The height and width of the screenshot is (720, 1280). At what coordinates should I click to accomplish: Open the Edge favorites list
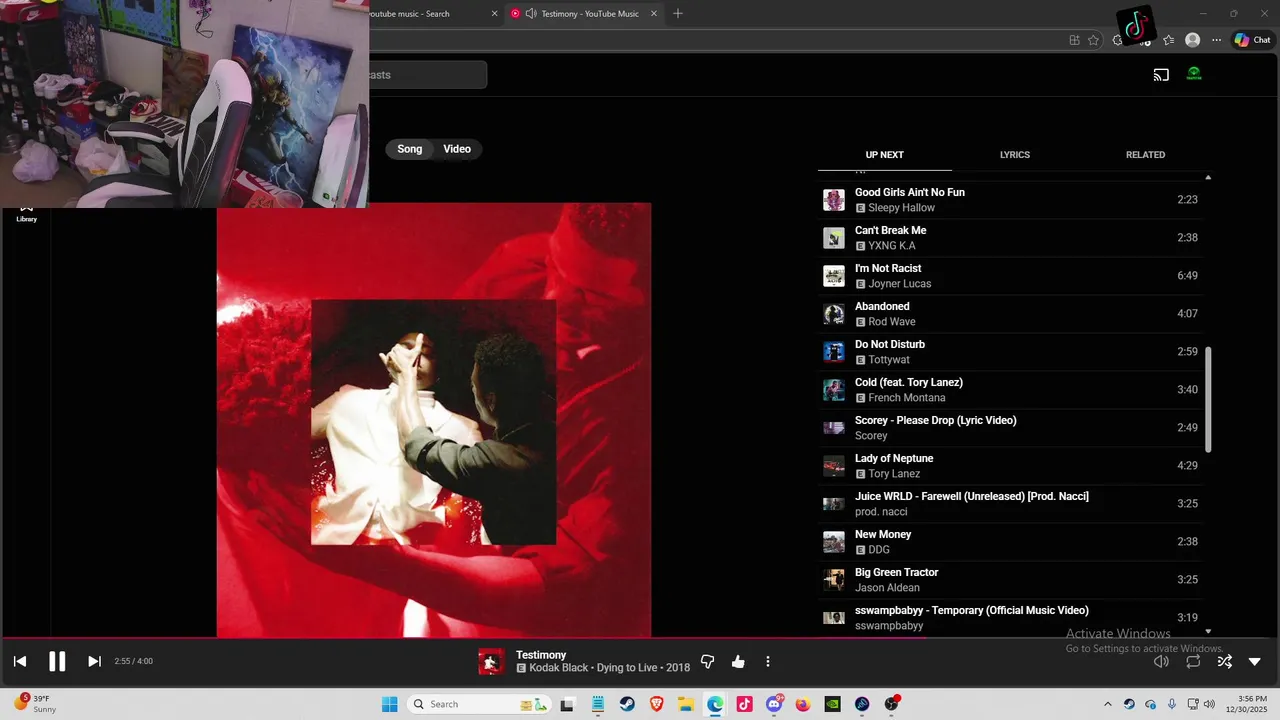point(1168,40)
